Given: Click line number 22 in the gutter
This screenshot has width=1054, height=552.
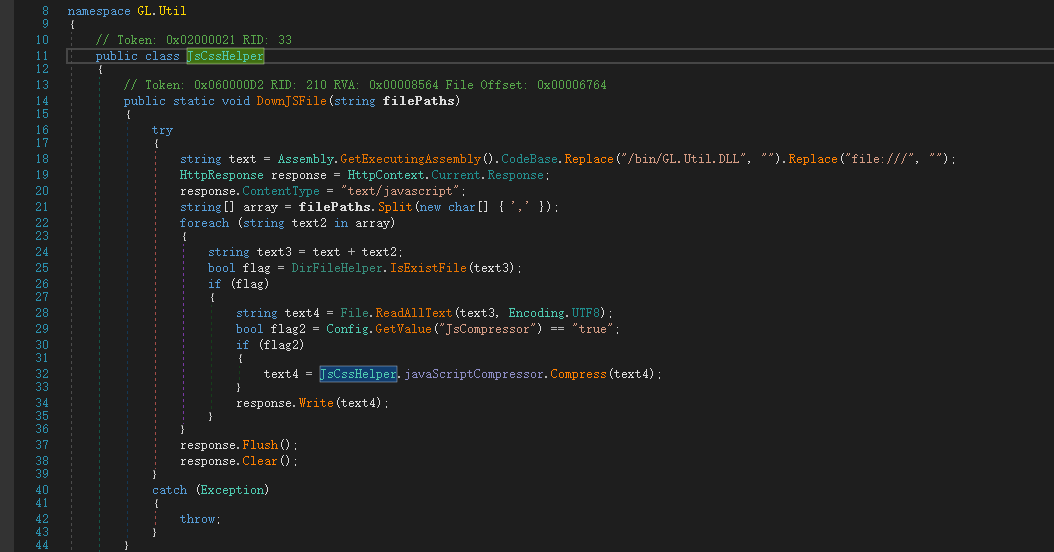Looking at the screenshot, I should (x=42, y=223).
